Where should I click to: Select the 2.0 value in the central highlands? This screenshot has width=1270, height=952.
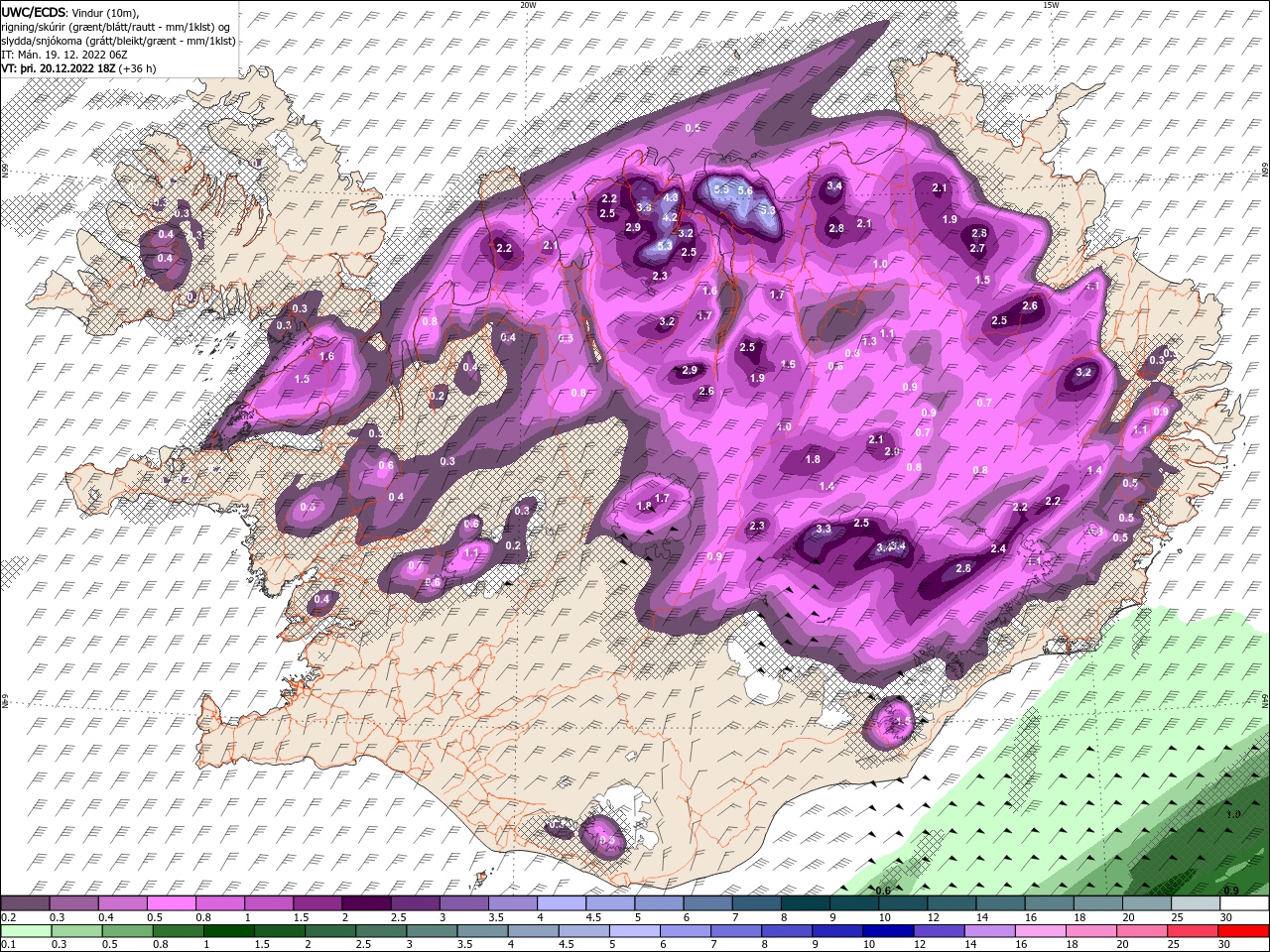[892, 452]
